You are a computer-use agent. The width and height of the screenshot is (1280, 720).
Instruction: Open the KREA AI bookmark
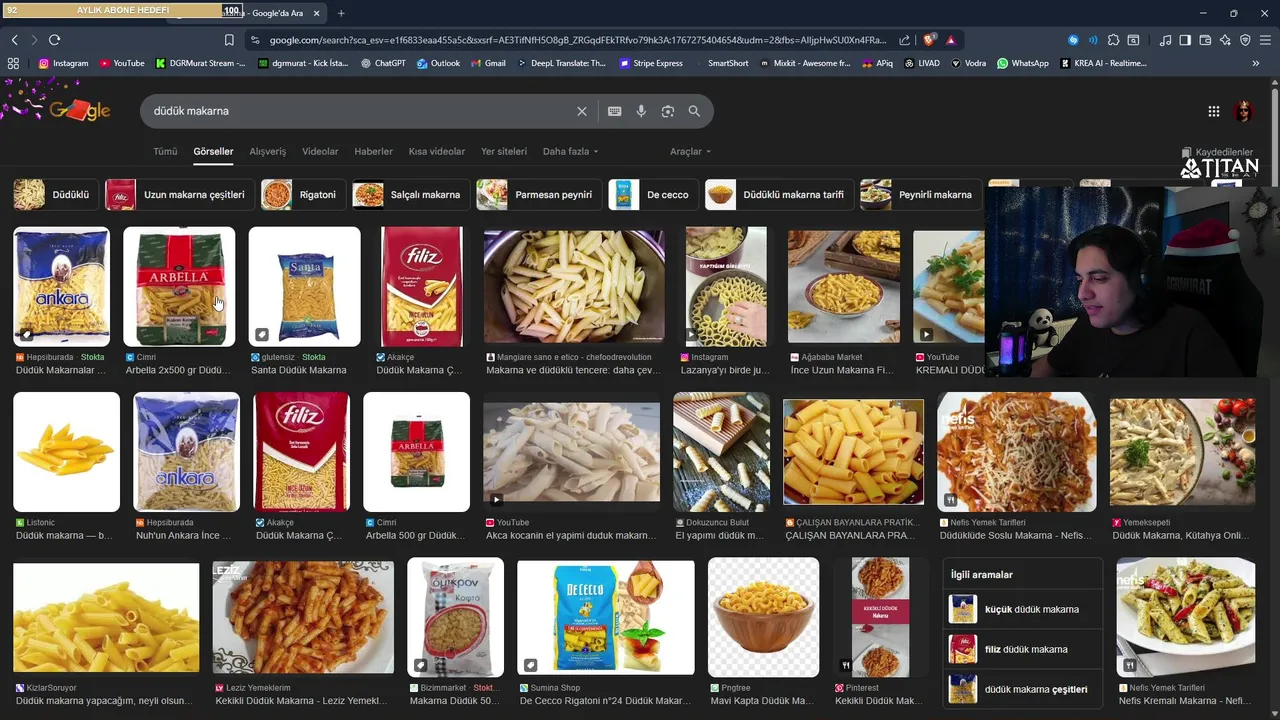pos(1103,63)
